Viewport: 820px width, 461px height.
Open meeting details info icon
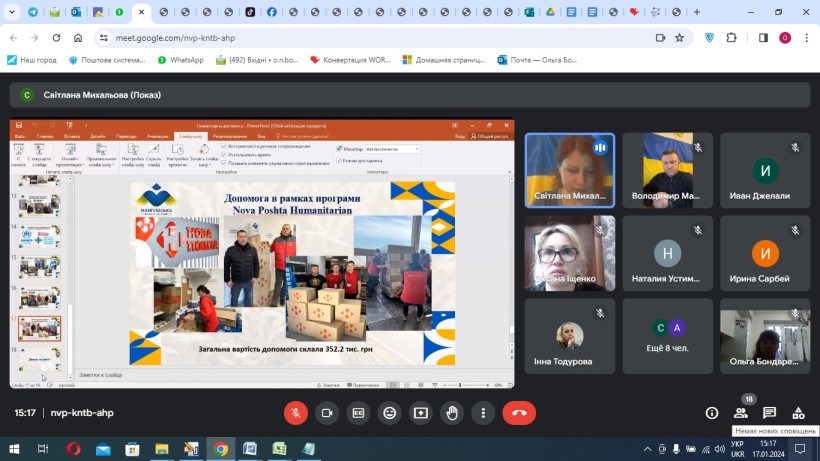[712, 413]
